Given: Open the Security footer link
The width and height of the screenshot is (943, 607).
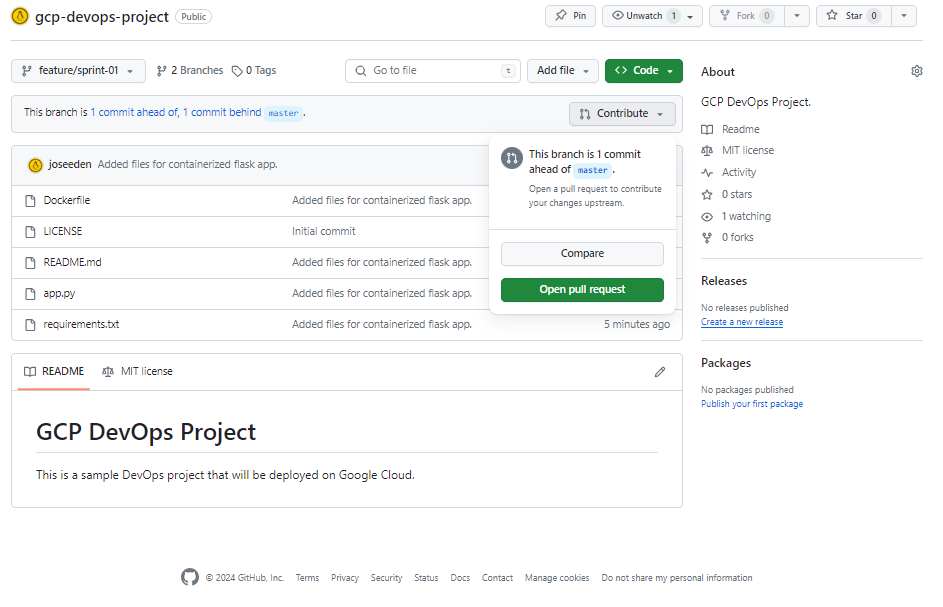Looking at the screenshot, I should point(386,578).
